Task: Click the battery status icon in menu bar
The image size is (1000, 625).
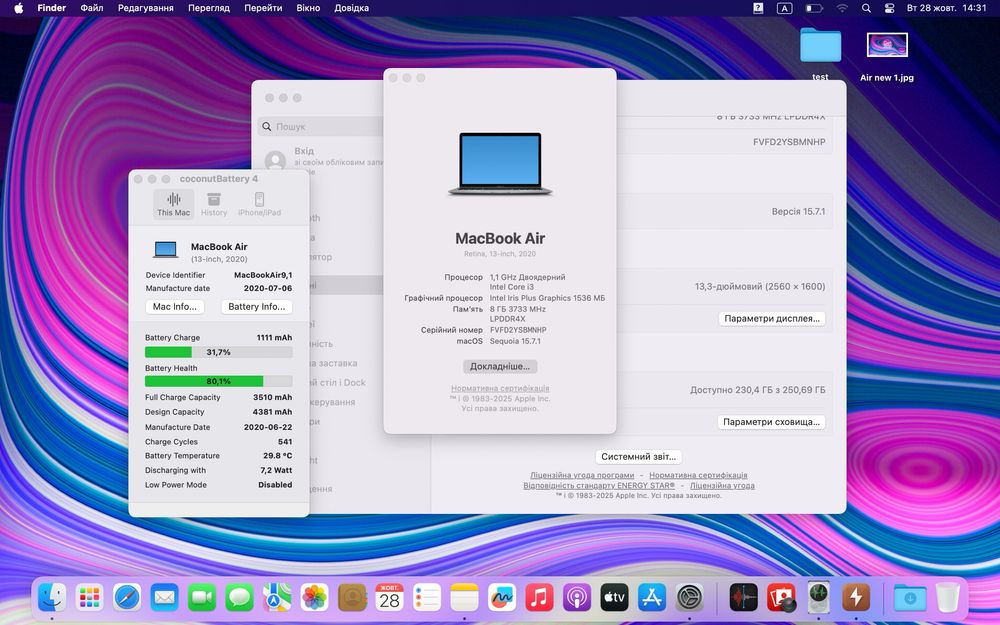Action: point(813,8)
